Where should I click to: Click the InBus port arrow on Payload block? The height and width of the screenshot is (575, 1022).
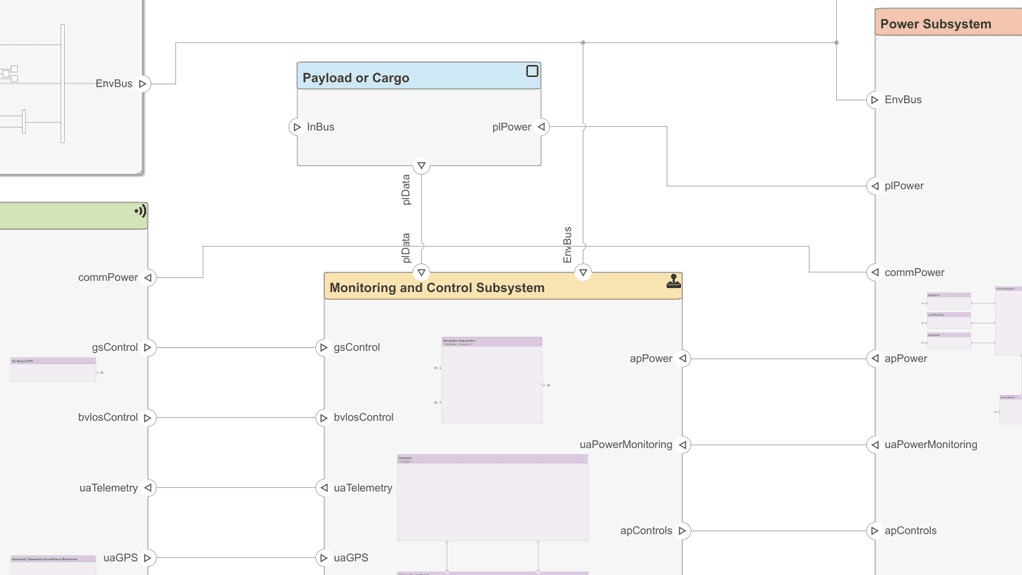297,127
